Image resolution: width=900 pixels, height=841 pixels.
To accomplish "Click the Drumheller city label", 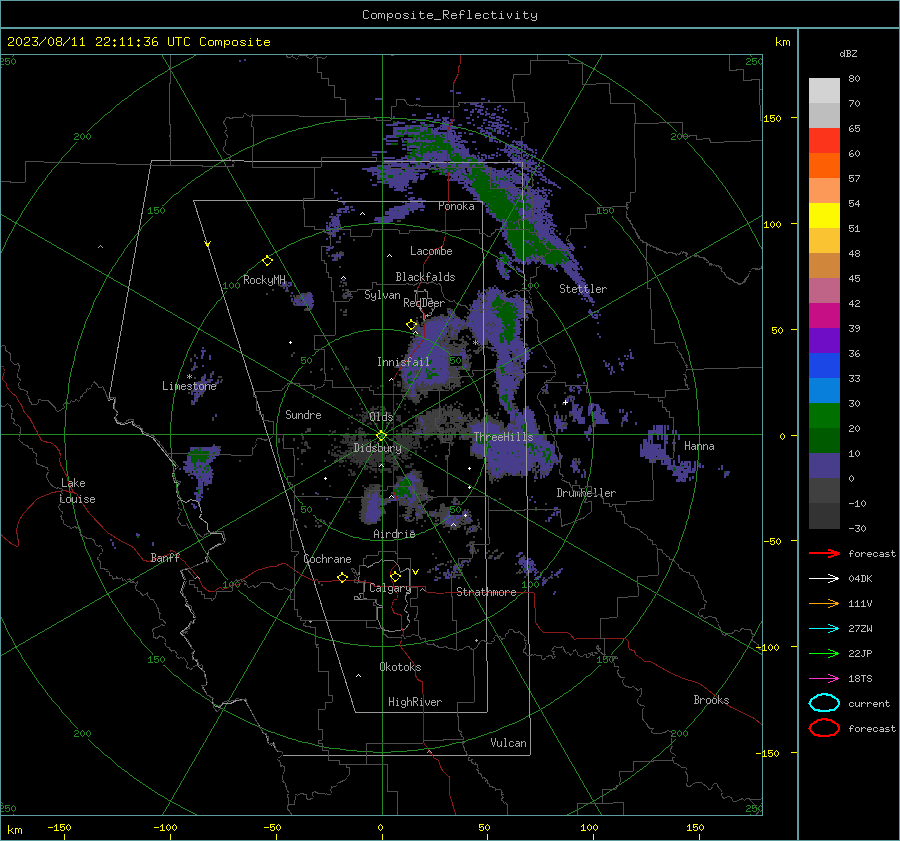I will (x=586, y=493).
